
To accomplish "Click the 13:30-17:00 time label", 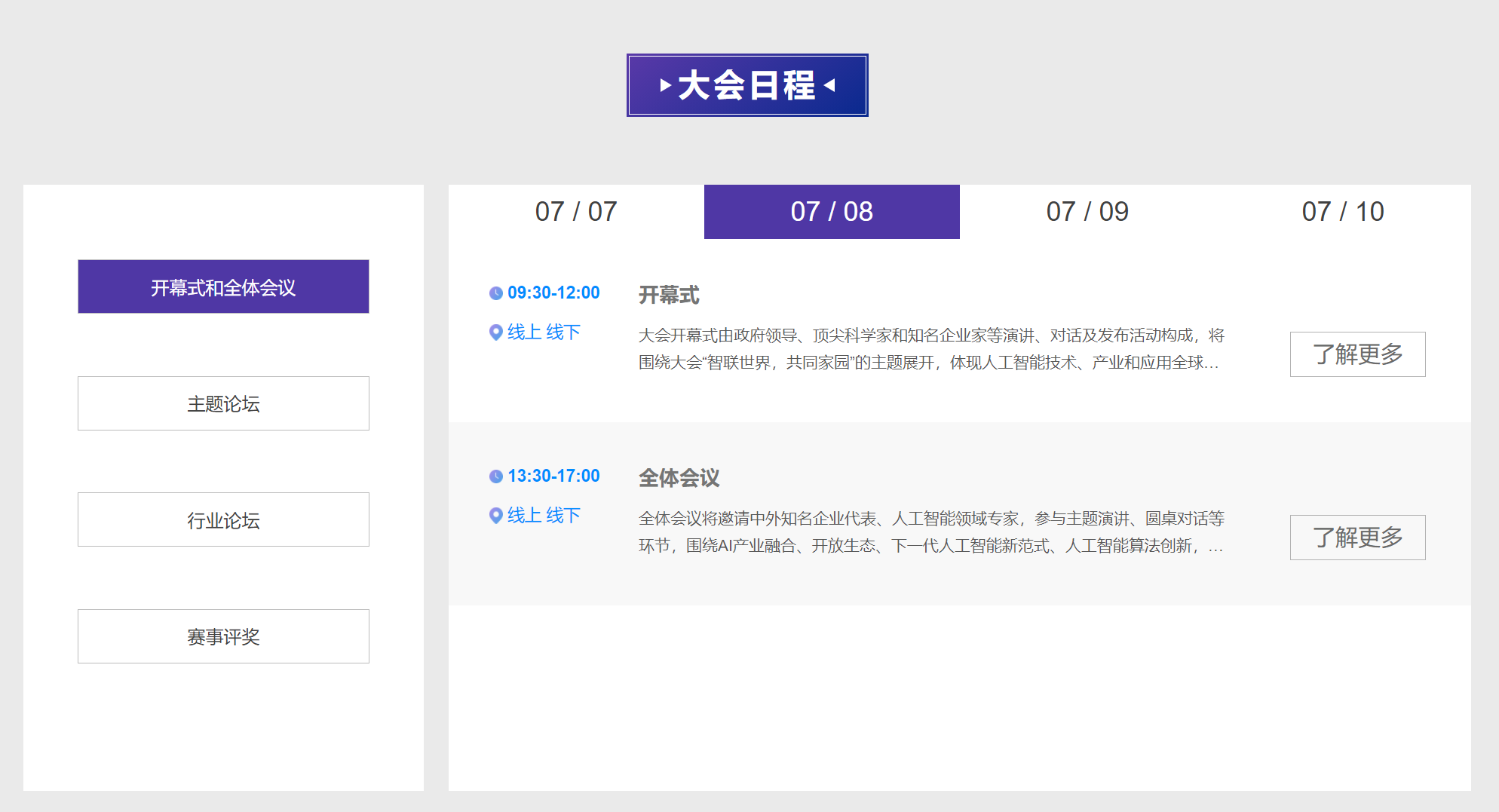I will click(x=553, y=476).
